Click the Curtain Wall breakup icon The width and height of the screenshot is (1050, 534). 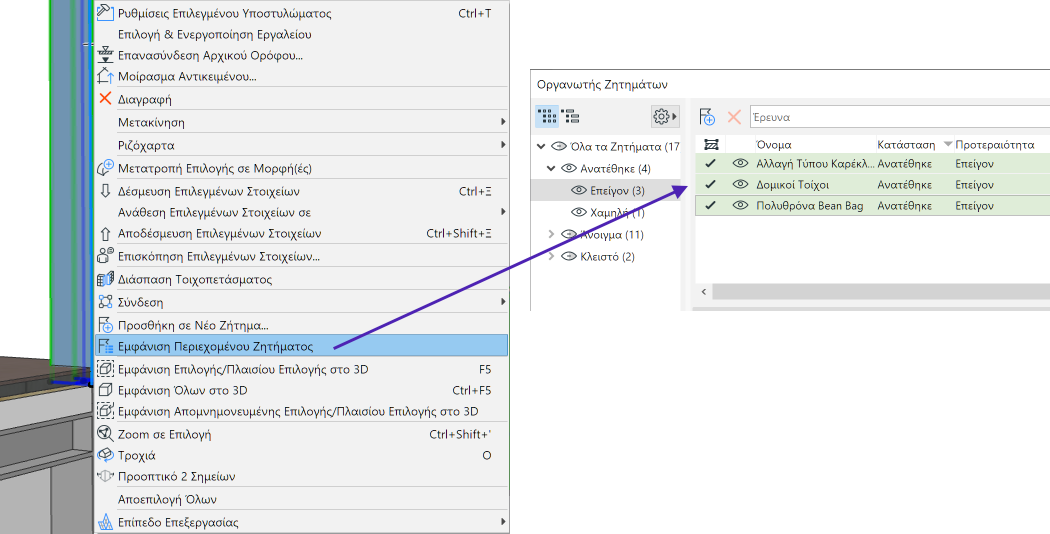pos(105,279)
